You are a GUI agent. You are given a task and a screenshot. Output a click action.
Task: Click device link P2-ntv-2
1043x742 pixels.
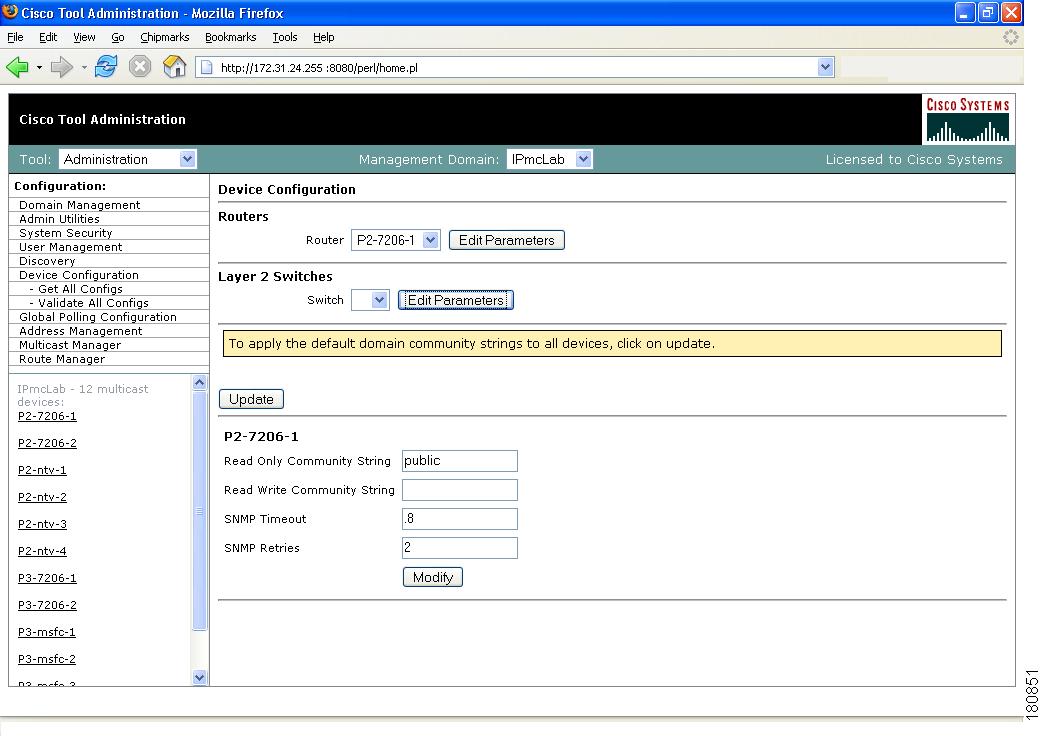tap(42, 497)
